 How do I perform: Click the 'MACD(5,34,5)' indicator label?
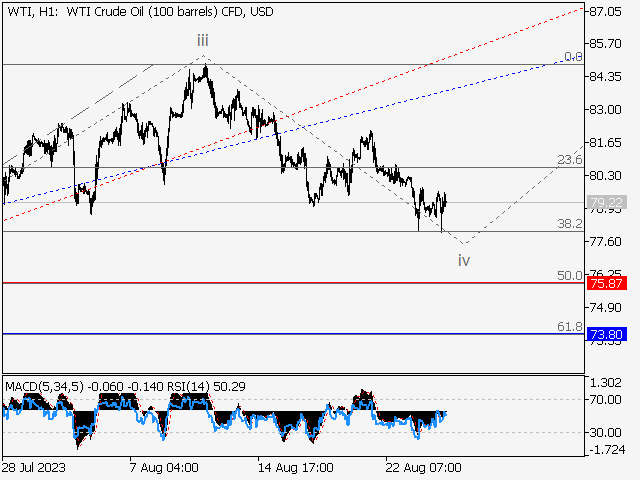point(44,387)
